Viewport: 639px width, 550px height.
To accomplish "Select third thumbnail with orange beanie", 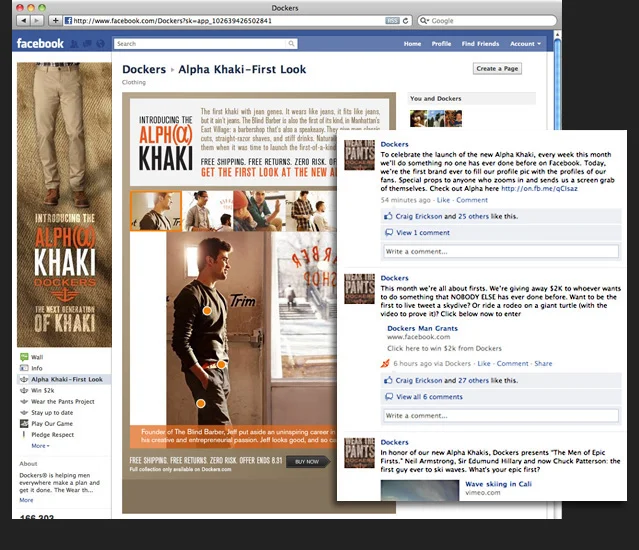I will (x=259, y=211).
